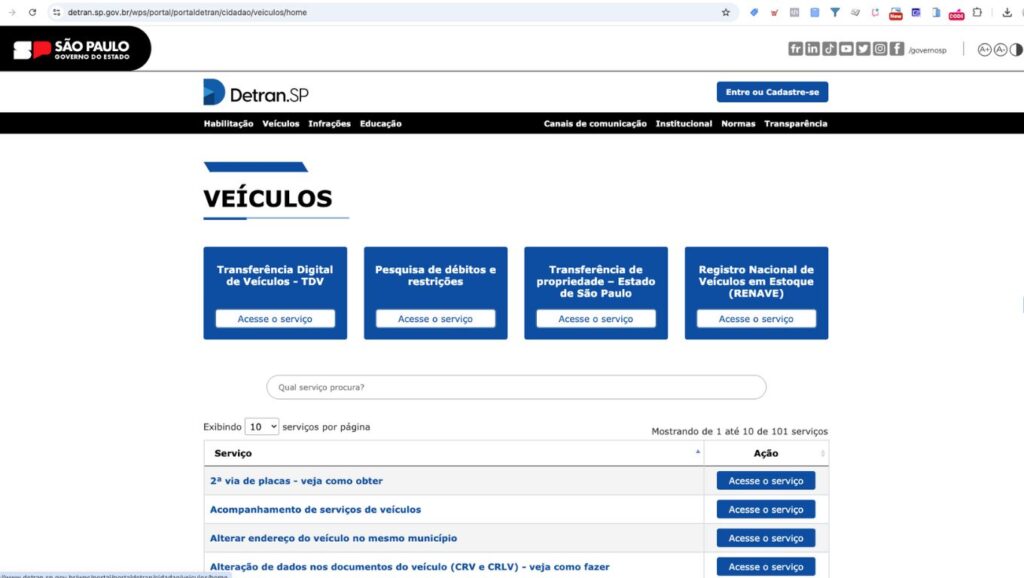Click the red shopping cart extension icon
This screenshot has width=1024, height=578.
click(774, 12)
